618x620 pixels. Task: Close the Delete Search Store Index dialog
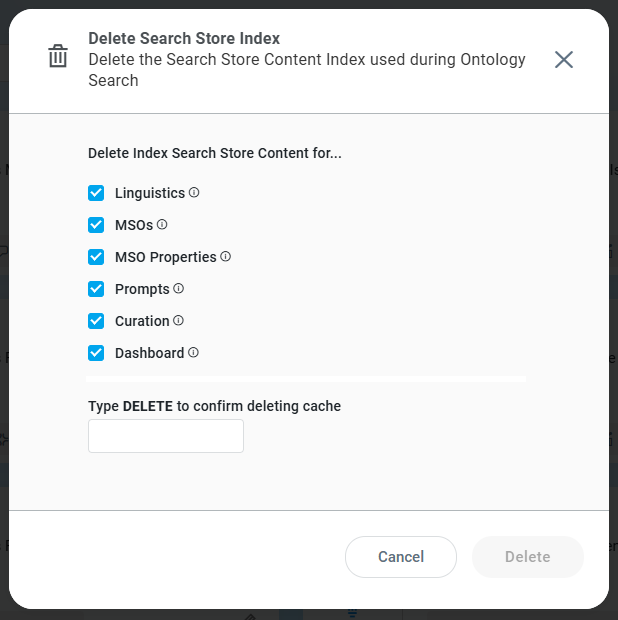coord(564,59)
